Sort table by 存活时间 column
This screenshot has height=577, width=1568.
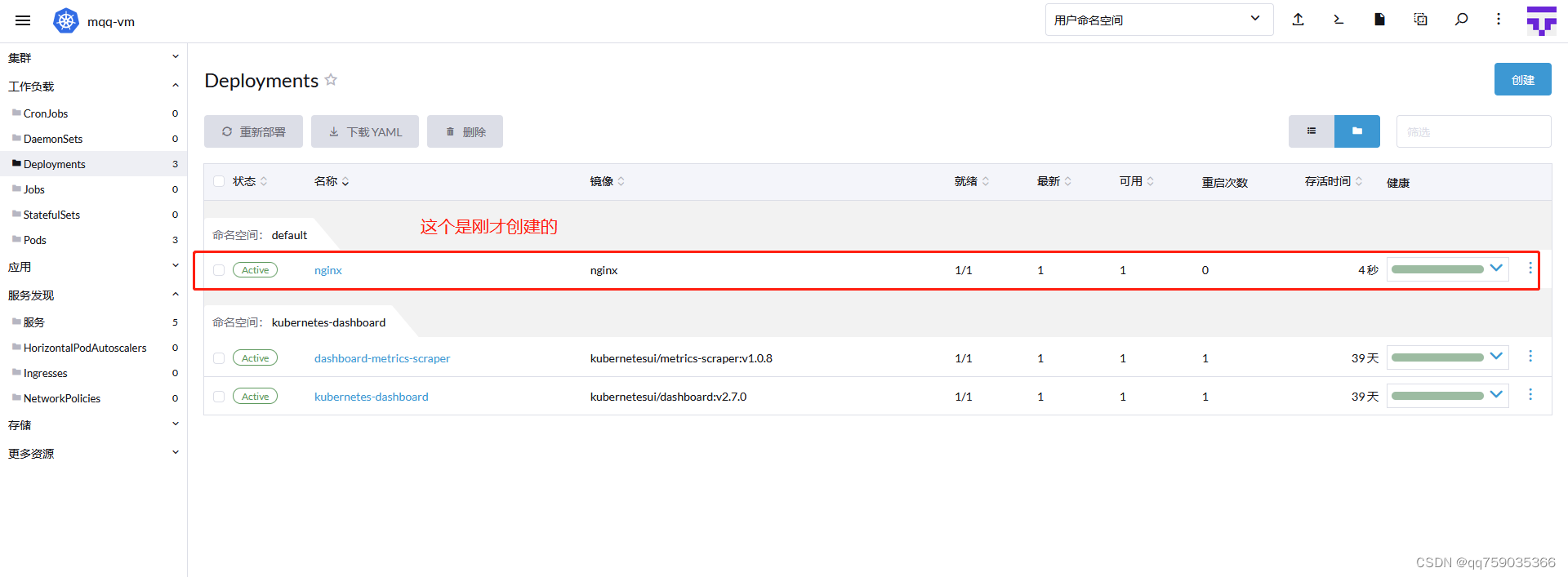coord(1334,181)
